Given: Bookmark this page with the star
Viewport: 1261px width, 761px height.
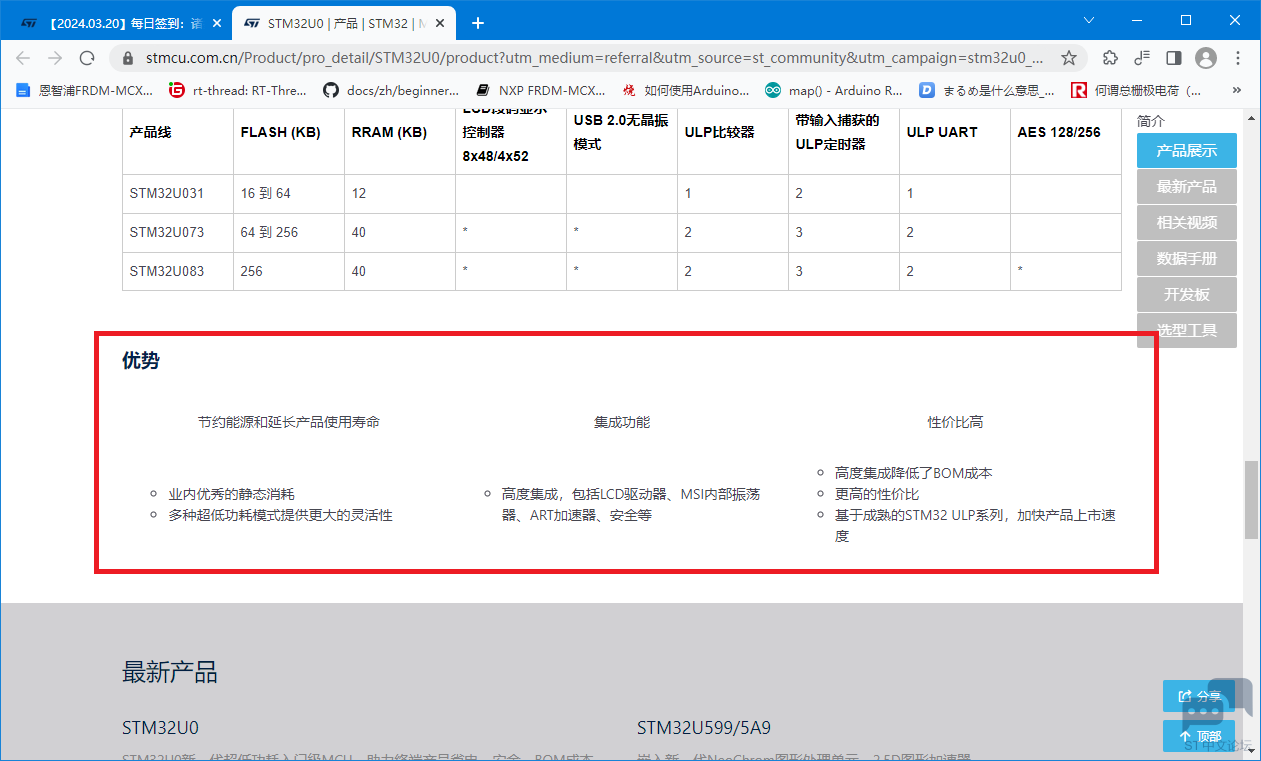Looking at the screenshot, I should 1068,58.
